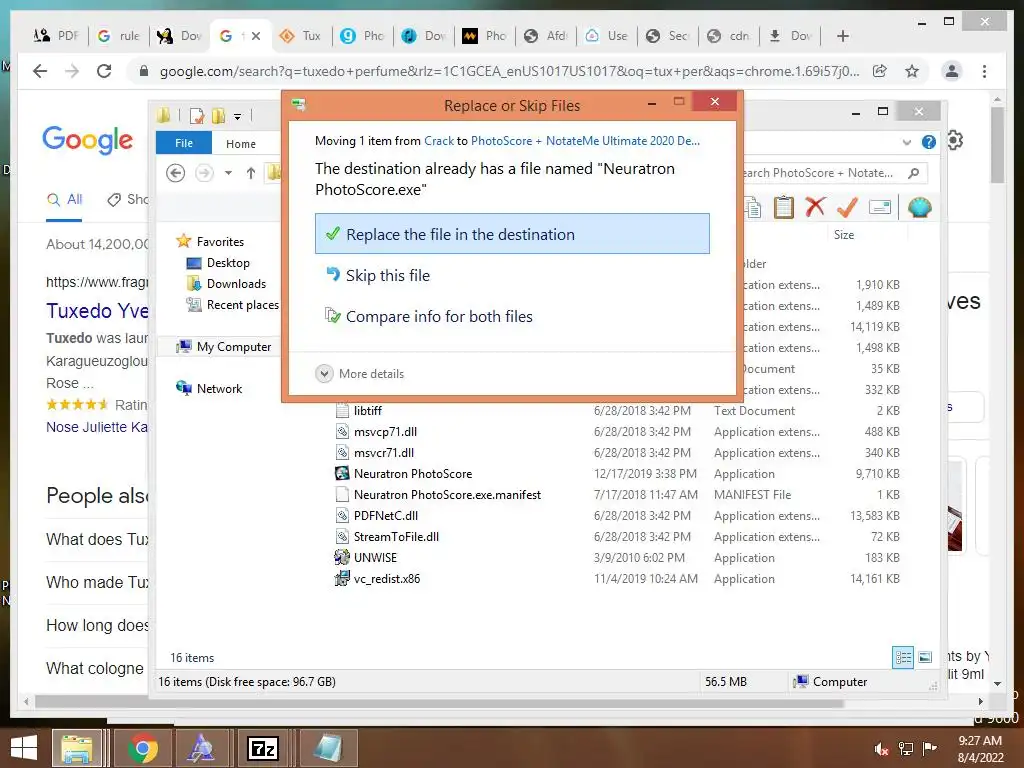Open 7-Zip from the taskbar
The width and height of the screenshot is (1024, 768).
point(263,748)
